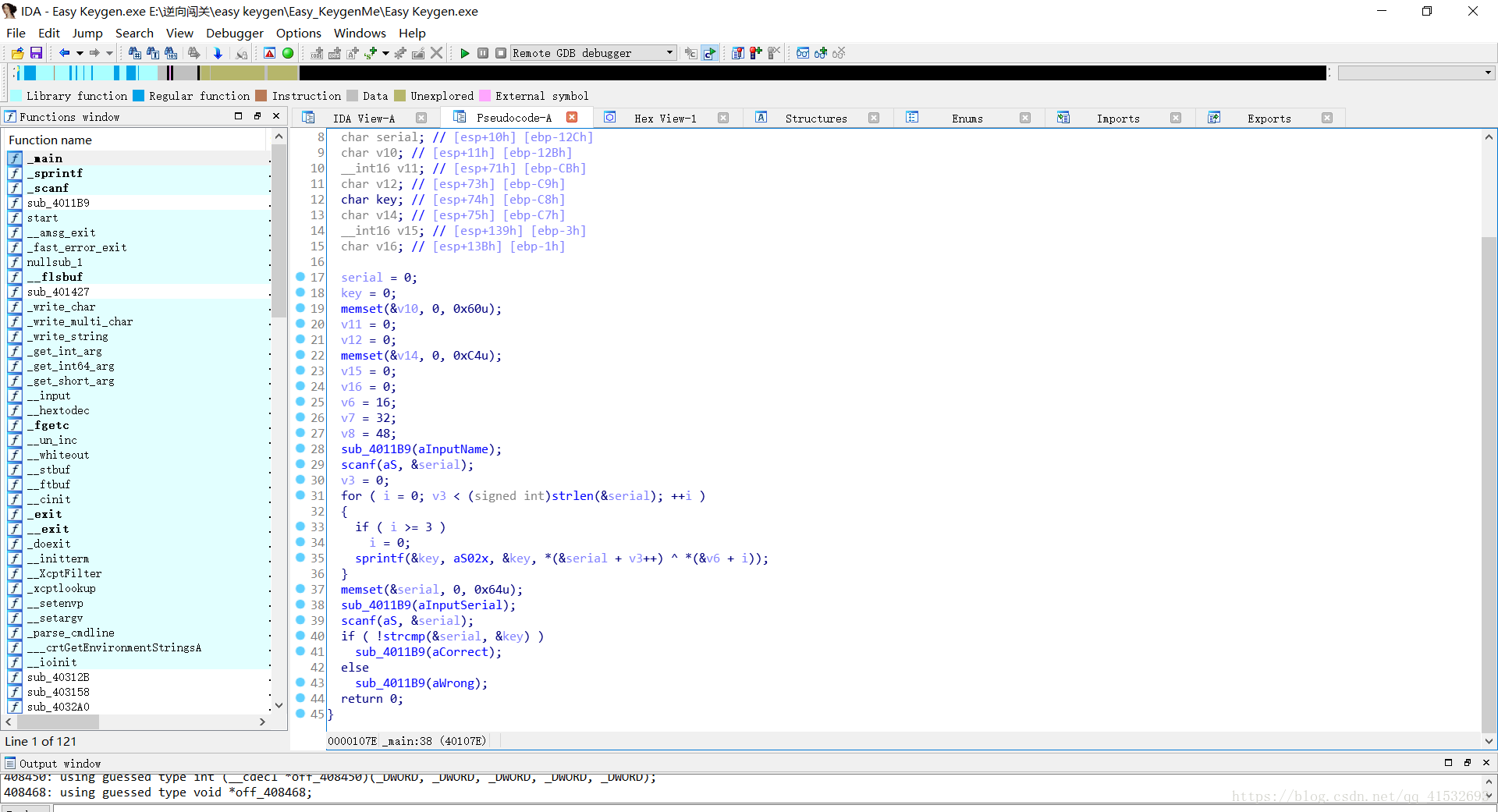Click the Regular function color swatch in legend
This screenshot has width=1498, height=812.
pyautogui.click(x=139, y=96)
